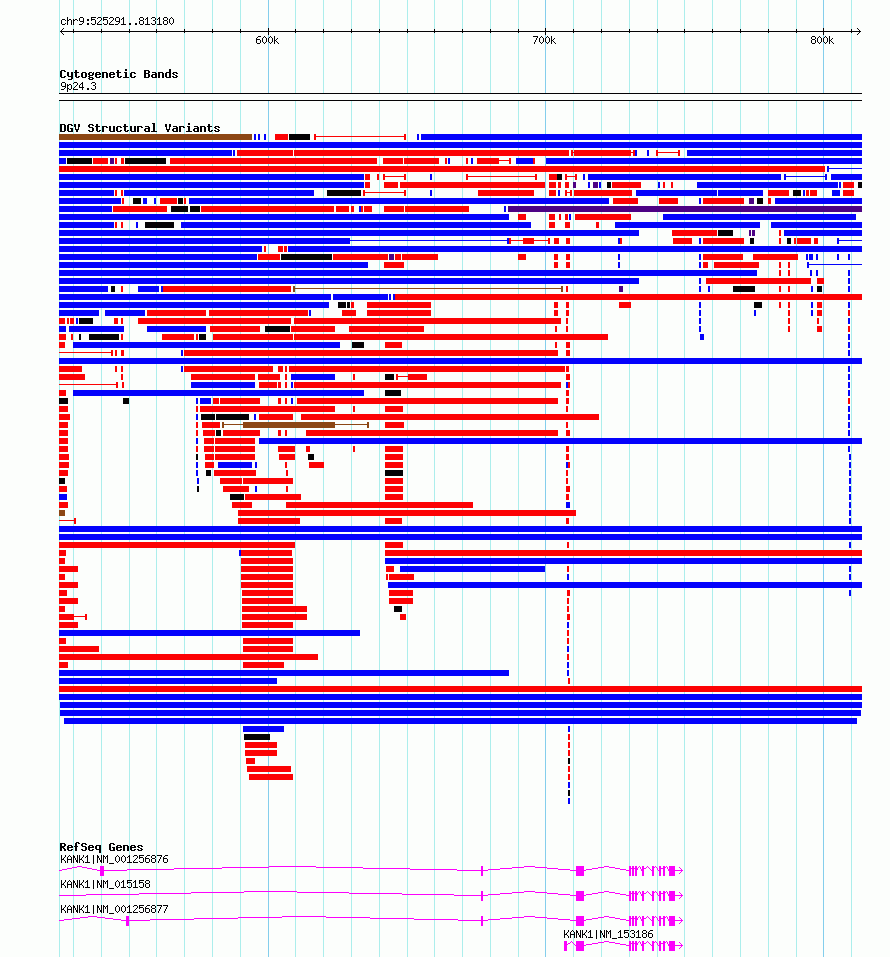Screen dimensions: 890x957
Task: Open the Cytogenetic Bands track title
Action: click(x=119, y=74)
